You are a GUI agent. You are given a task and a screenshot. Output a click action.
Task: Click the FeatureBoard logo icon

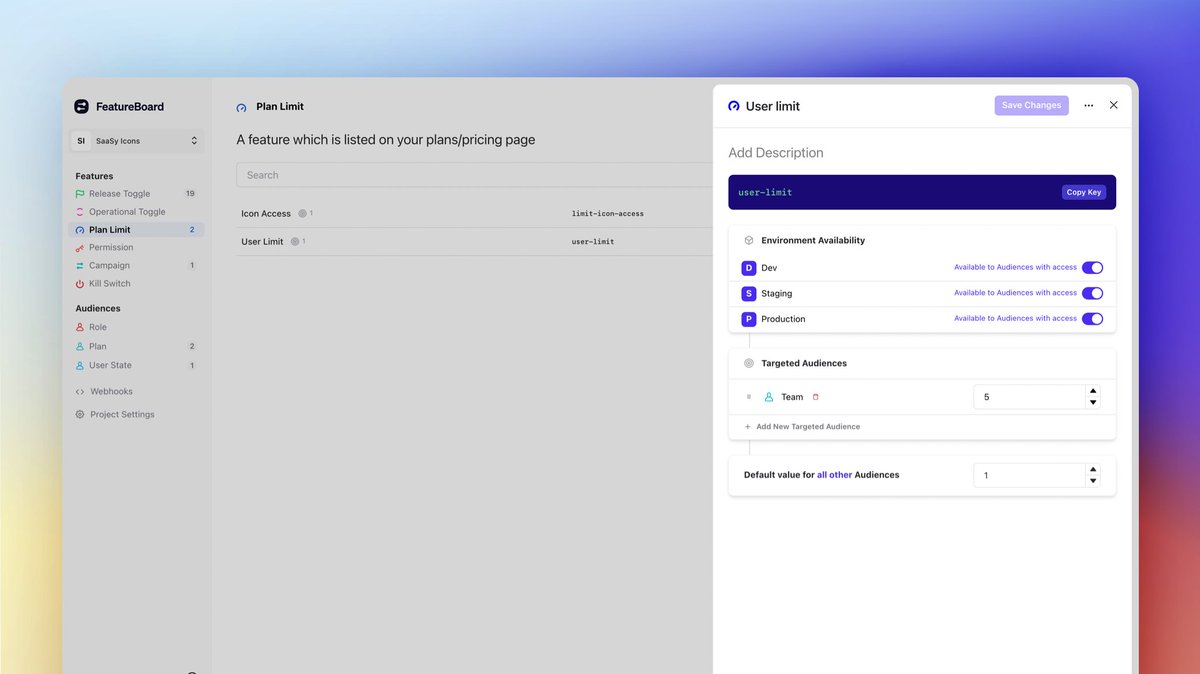click(x=80, y=105)
